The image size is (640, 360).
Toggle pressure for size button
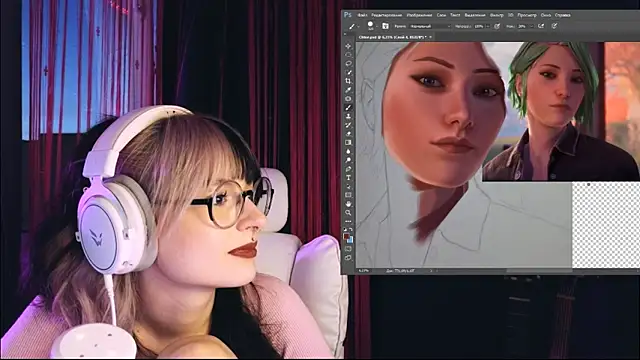pyautogui.click(x=554, y=26)
